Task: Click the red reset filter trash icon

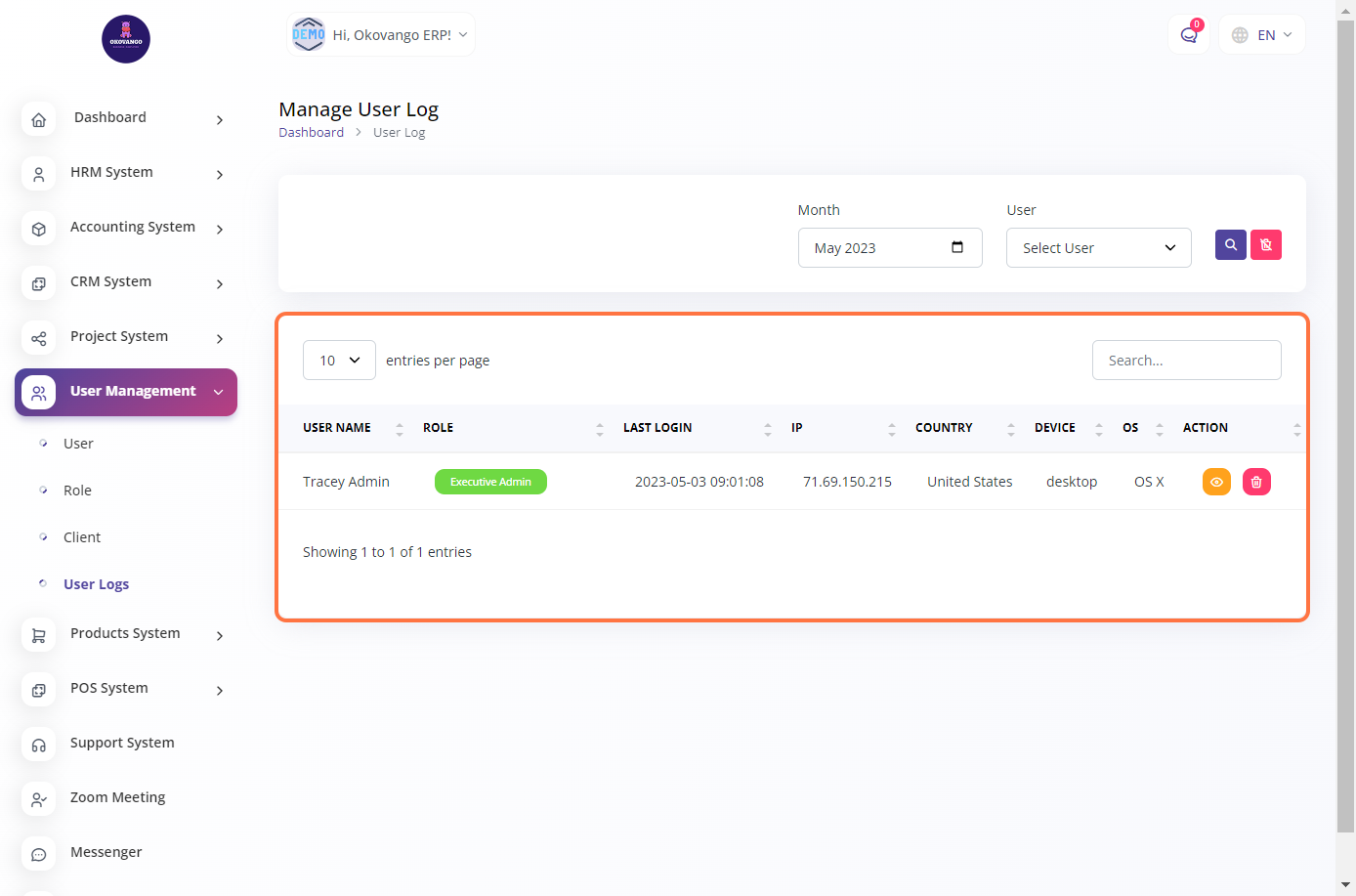Action: point(1265,244)
